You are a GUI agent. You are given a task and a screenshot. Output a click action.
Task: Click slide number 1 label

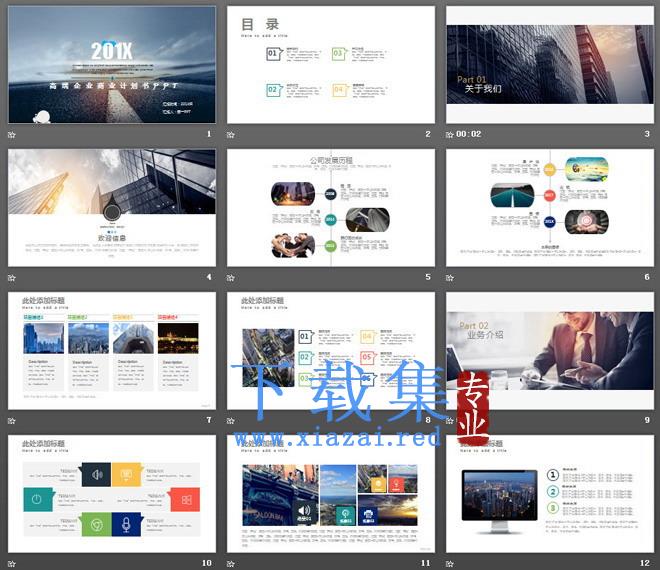[x=209, y=134]
